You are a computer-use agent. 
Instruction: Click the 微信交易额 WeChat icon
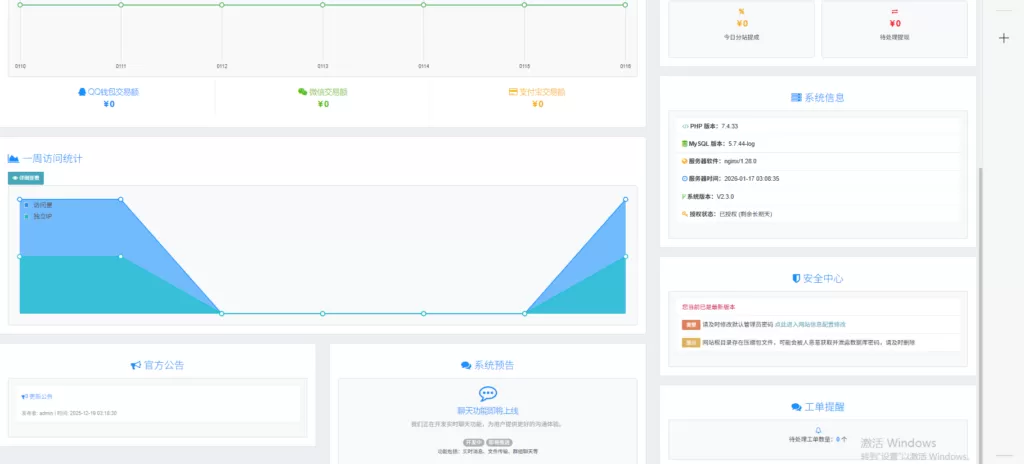coord(302,92)
